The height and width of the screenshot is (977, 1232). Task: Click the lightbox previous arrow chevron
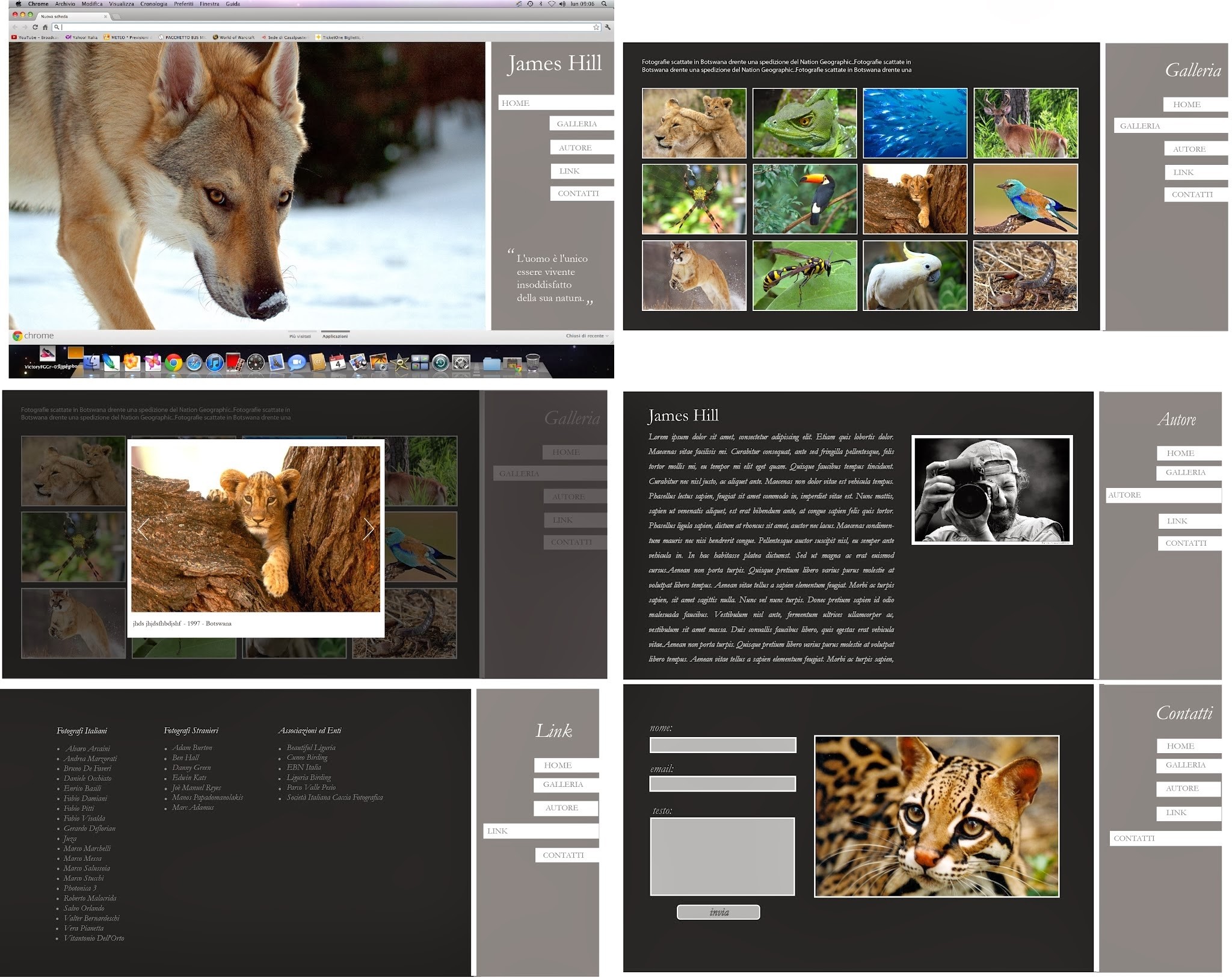pos(143,529)
